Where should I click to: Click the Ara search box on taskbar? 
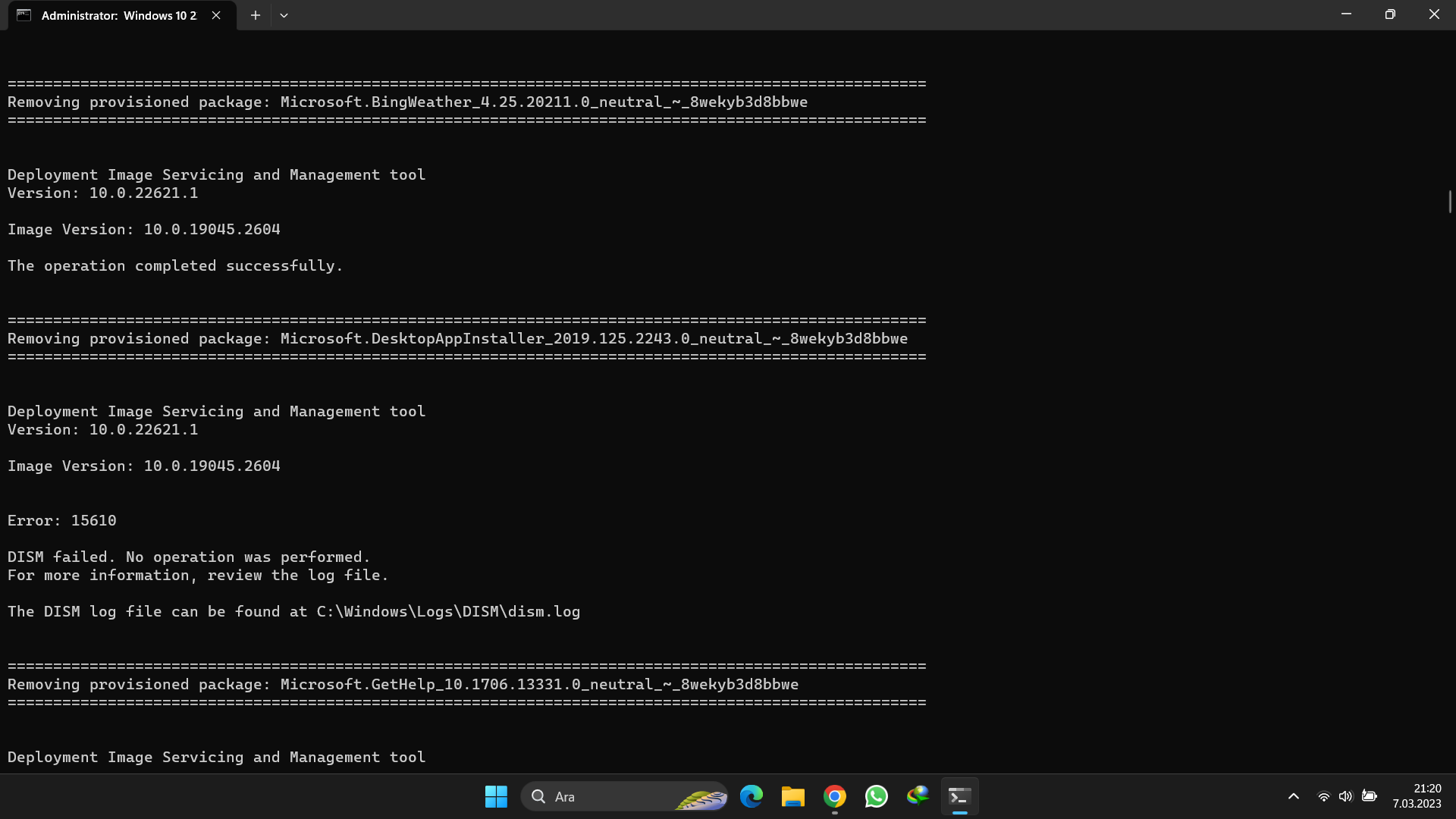tap(624, 796)
